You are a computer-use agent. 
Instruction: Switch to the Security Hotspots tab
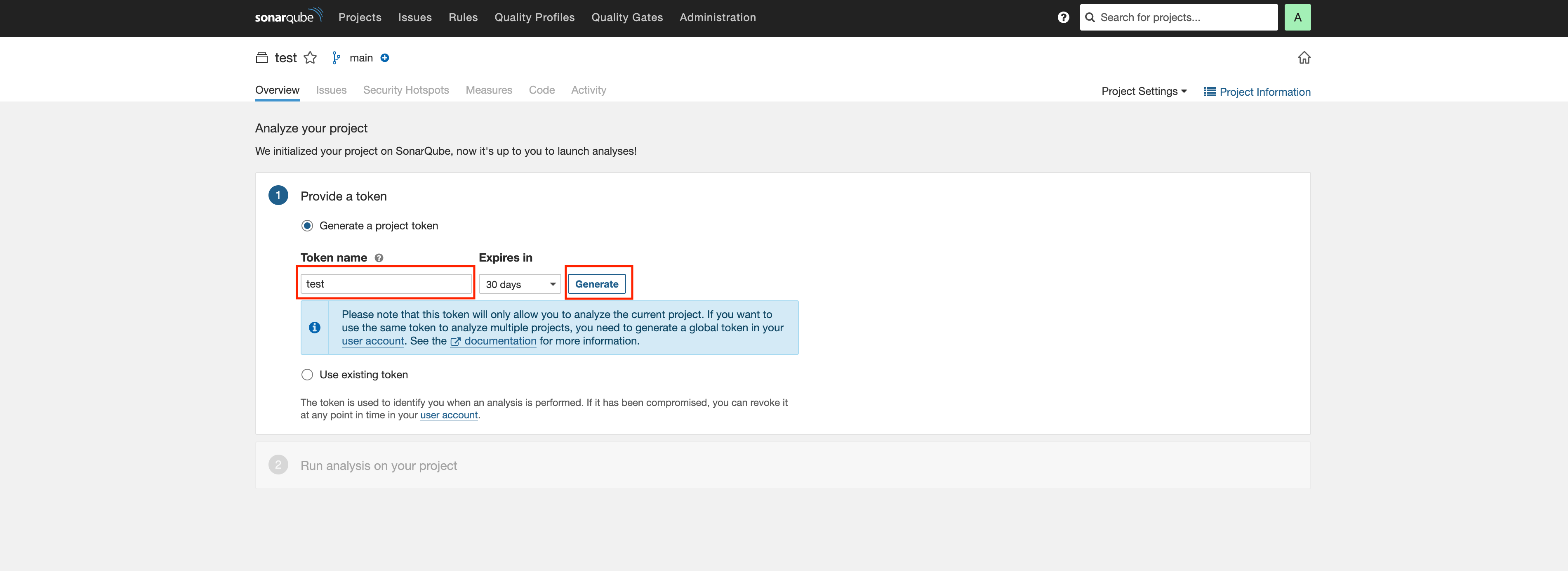(x=405, y=90)
